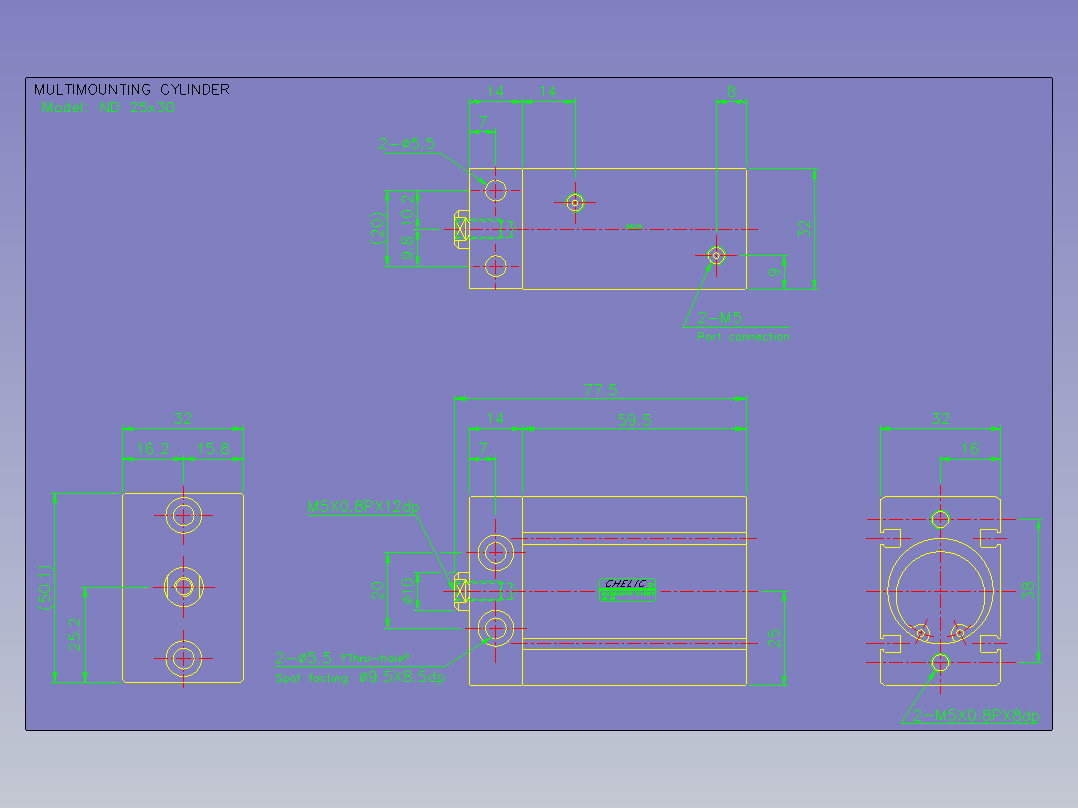The height and width of the screenshot is (808, 1078).
Task: Select the '2-ø5.5 Thru-hole' annotation
Action: [342, 657]
